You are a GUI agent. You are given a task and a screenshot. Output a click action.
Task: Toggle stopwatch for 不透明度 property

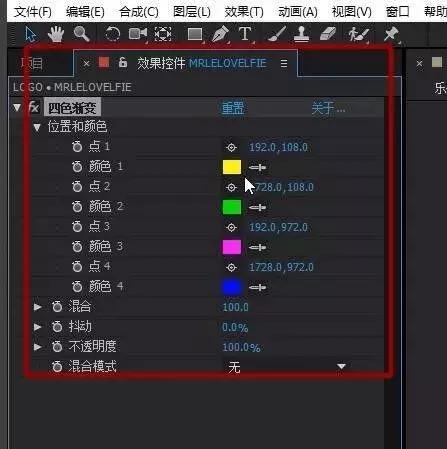click(57, 346)
